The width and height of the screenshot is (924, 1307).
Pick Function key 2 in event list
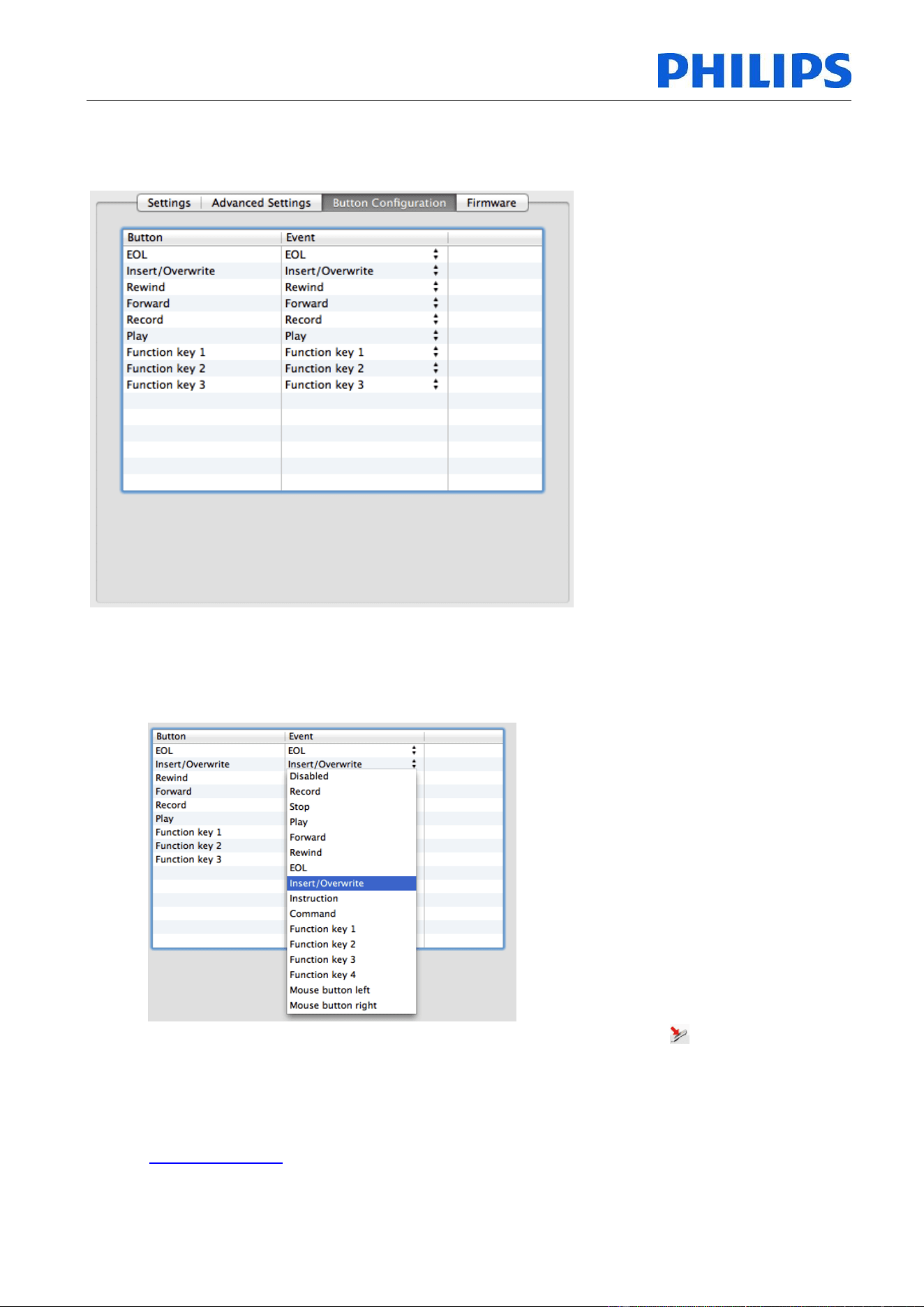click(351, 945)
